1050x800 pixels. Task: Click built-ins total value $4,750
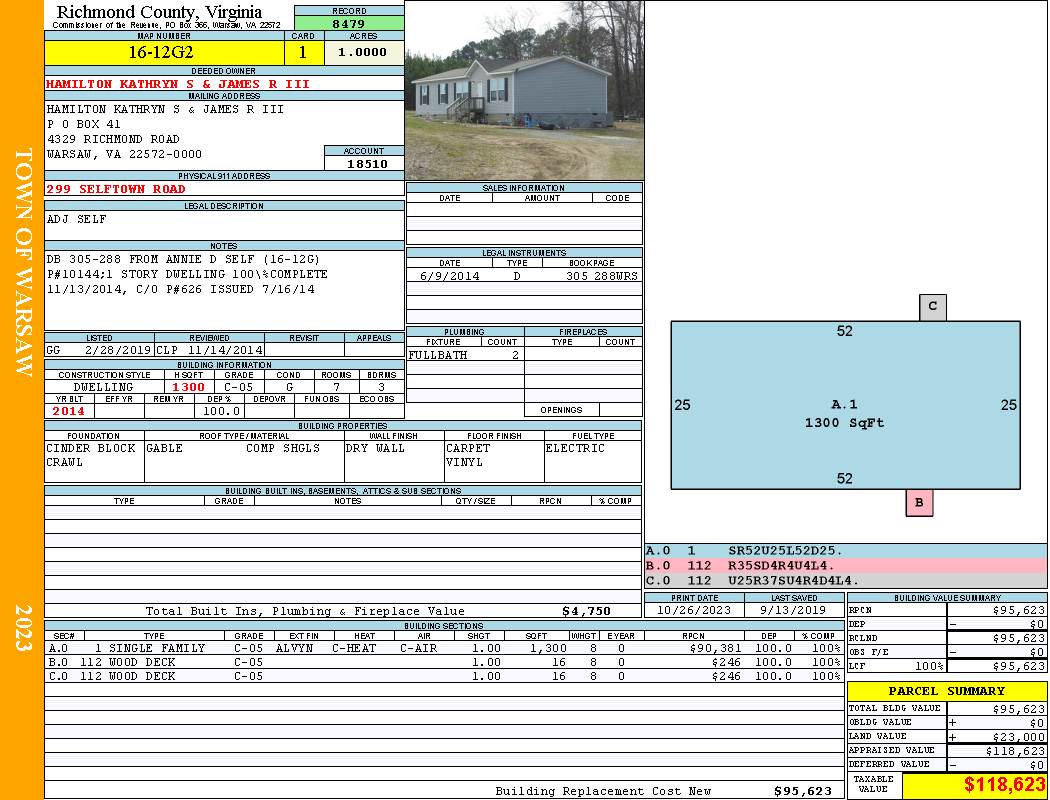tap(586, 611)
